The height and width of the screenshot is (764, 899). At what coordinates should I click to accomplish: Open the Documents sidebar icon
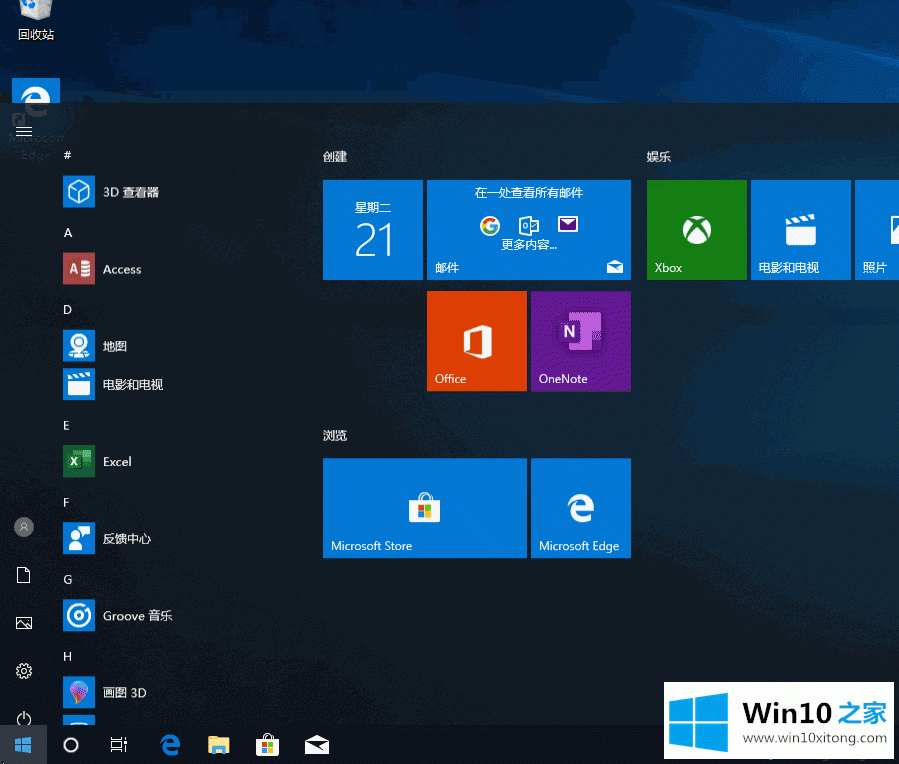[x=24, y=575]
